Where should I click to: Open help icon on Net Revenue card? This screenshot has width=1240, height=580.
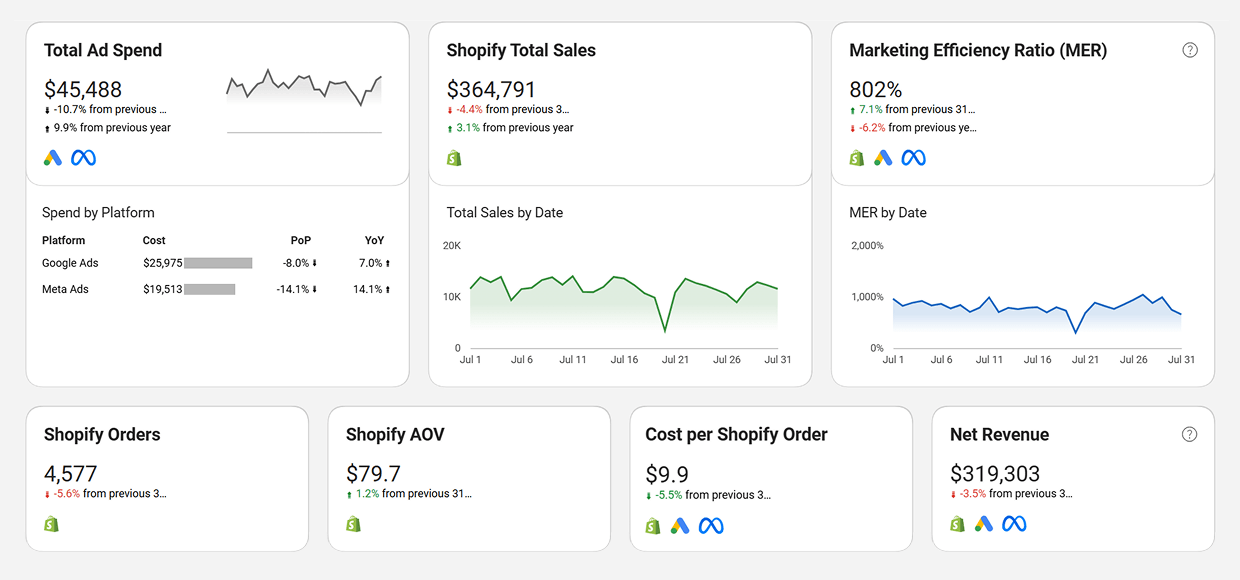[1189, 434]
